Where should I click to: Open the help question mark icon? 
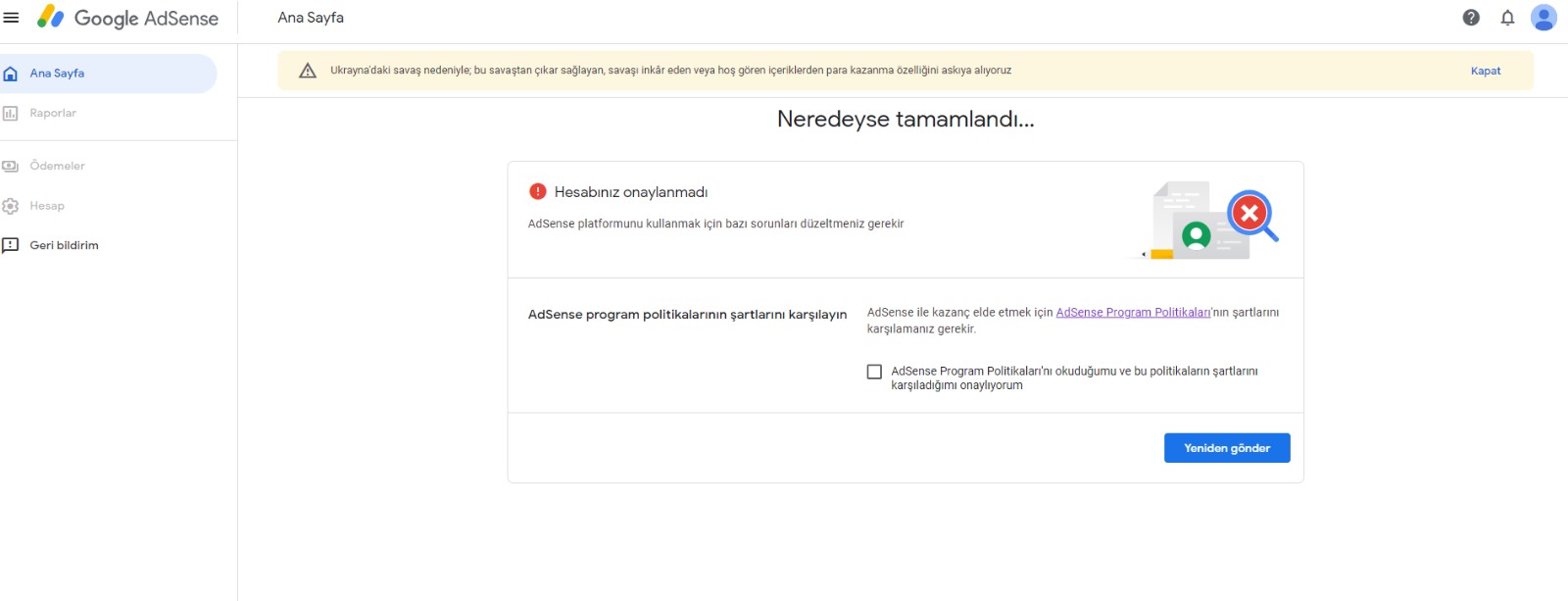pyautogui.click(x=1471, y=17)
